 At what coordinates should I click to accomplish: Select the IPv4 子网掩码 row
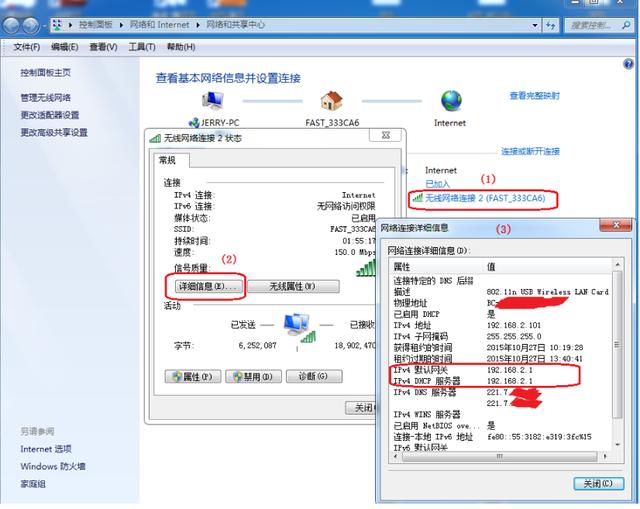[501, 336]
